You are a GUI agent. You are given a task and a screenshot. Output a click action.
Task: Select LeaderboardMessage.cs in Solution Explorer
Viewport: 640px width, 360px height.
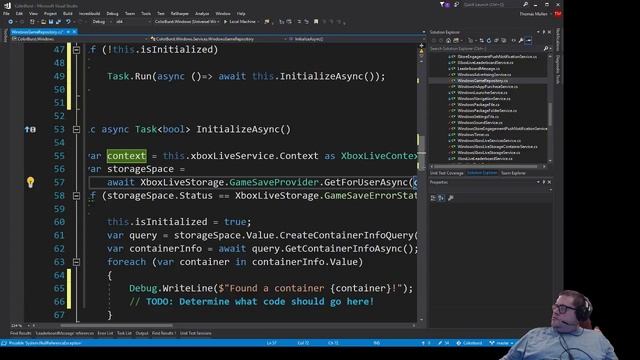coord(478,69)
